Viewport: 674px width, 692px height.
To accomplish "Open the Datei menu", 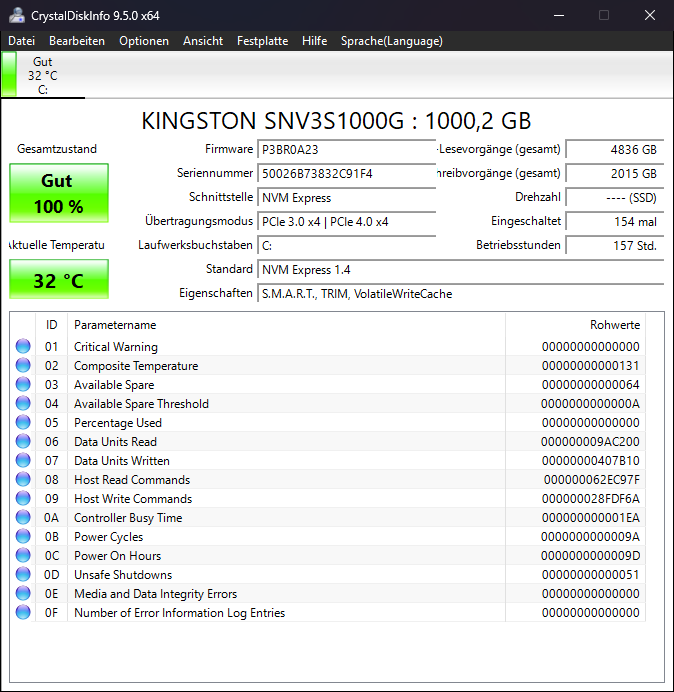I will click(x=21, y=41).
